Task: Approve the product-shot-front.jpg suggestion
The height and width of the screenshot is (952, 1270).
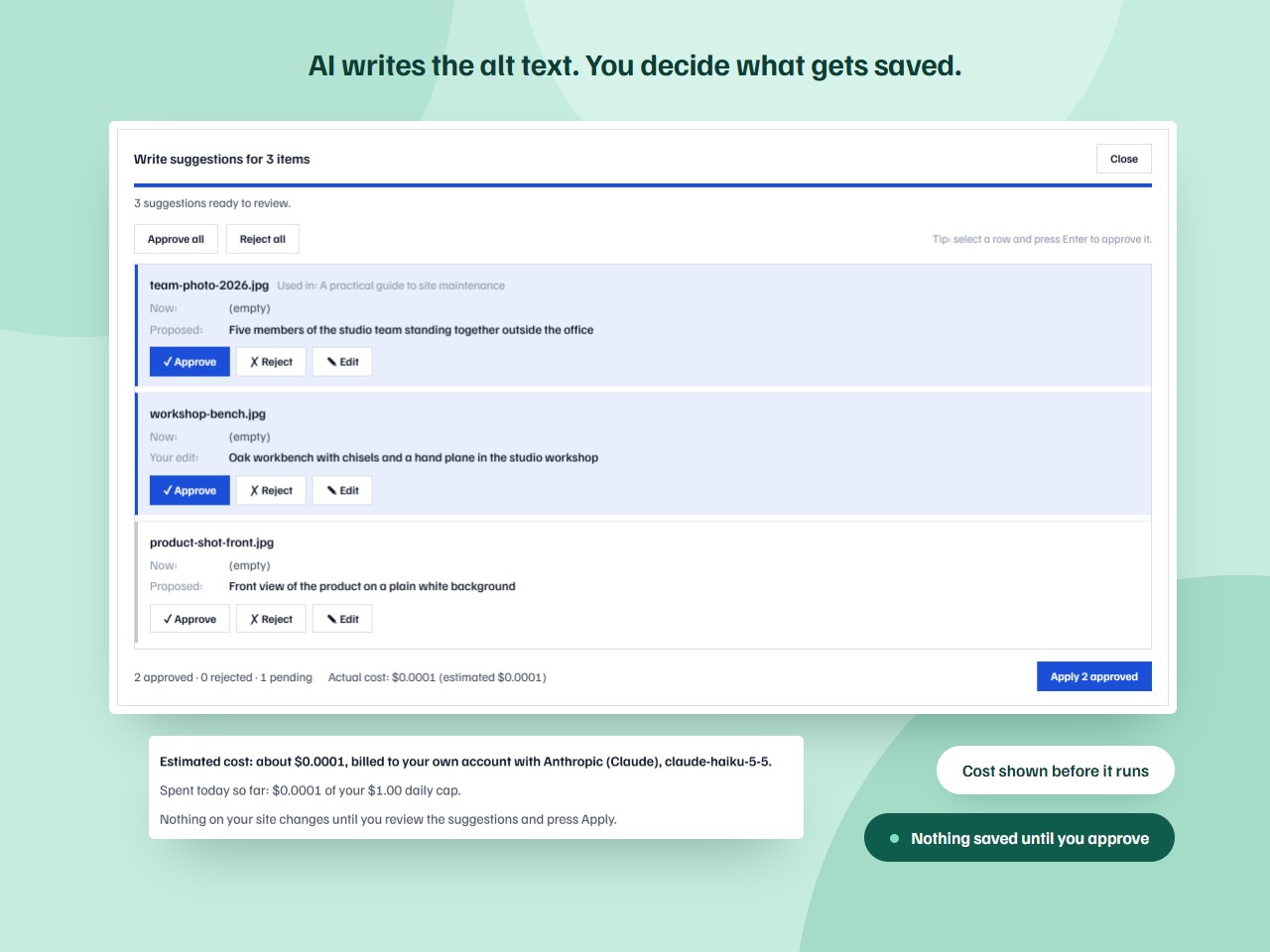Action: point(190,619)
